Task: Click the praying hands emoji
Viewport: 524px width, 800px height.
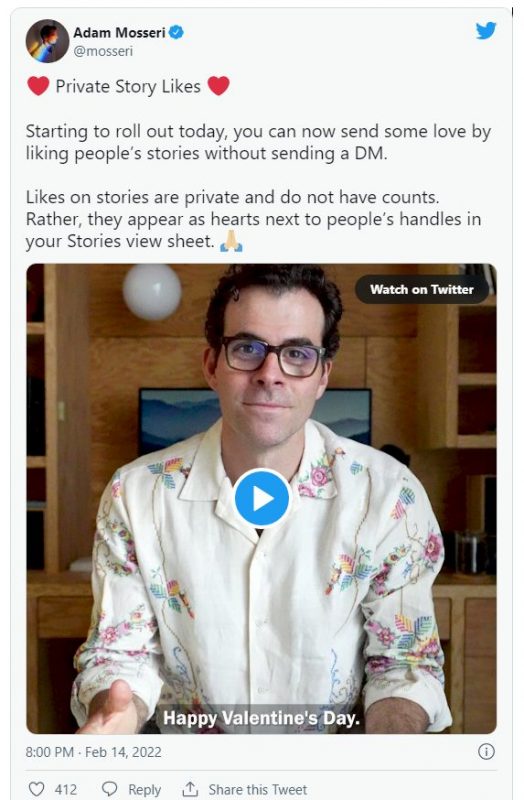Action: (x=231, y=241)
